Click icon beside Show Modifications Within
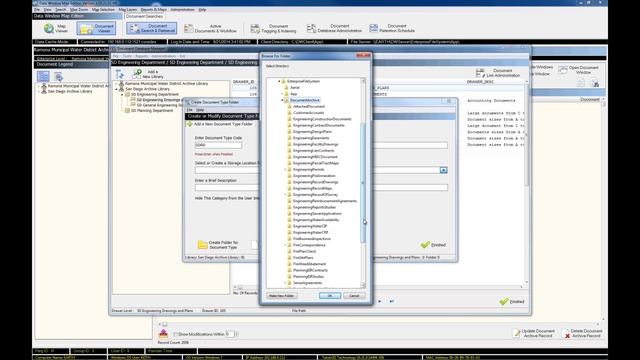 (163, 333)
